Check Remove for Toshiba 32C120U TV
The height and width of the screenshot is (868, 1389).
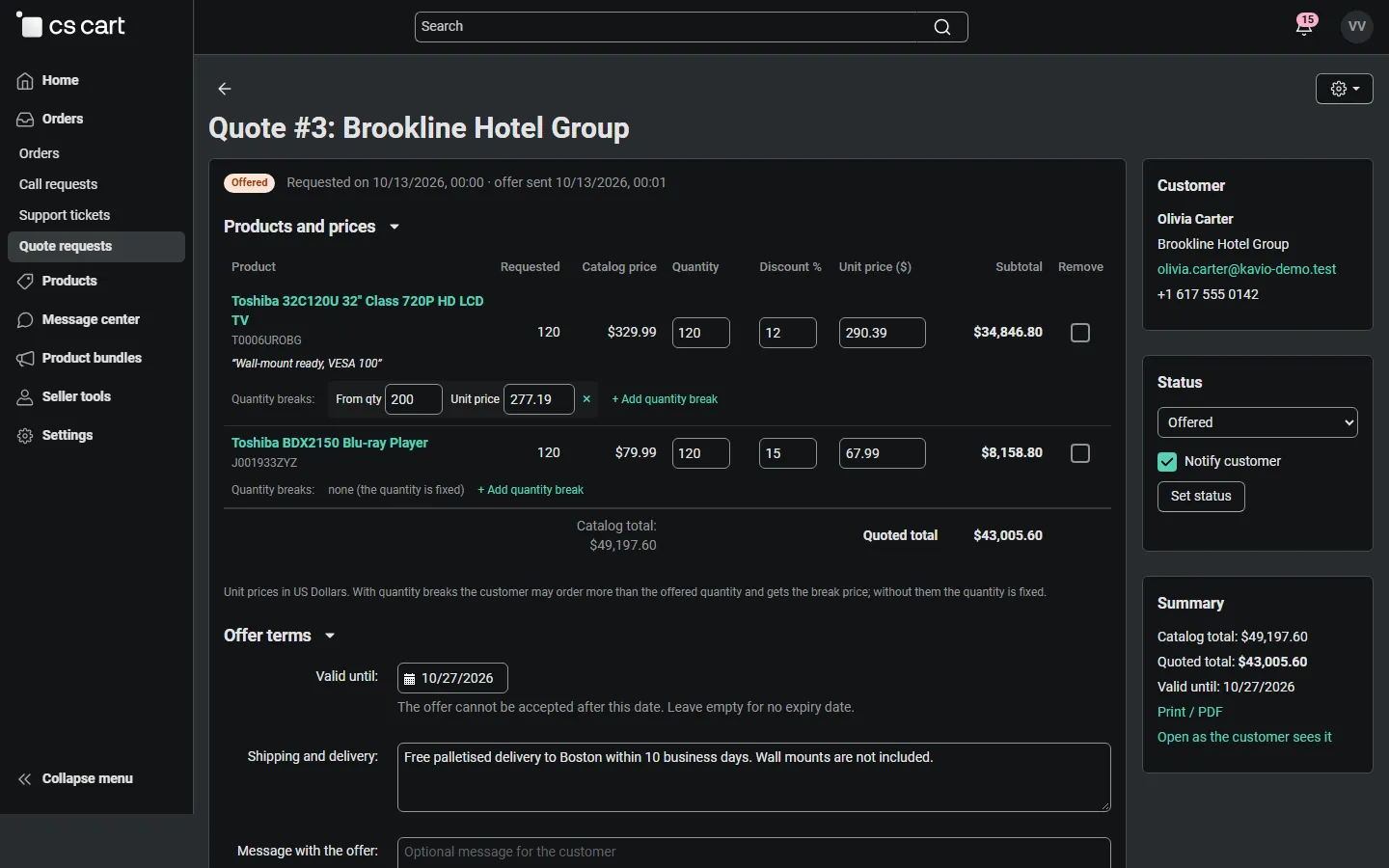point(1080,333)
